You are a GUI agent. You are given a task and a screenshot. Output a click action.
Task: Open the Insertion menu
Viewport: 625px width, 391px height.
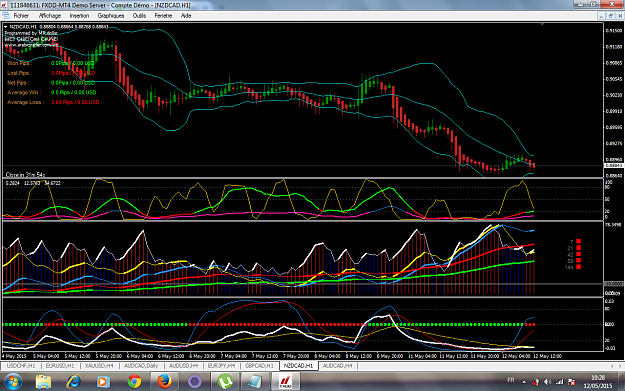[79, 16]
